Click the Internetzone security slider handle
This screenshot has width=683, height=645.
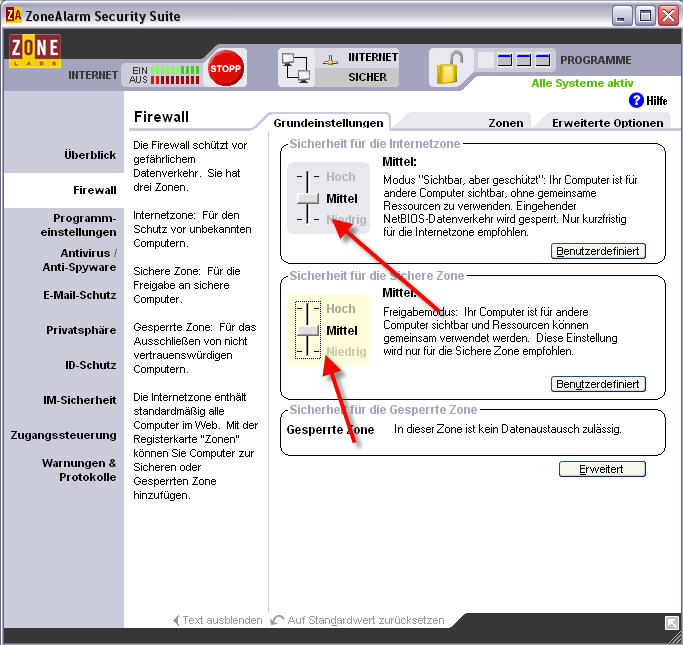[308, 199]
